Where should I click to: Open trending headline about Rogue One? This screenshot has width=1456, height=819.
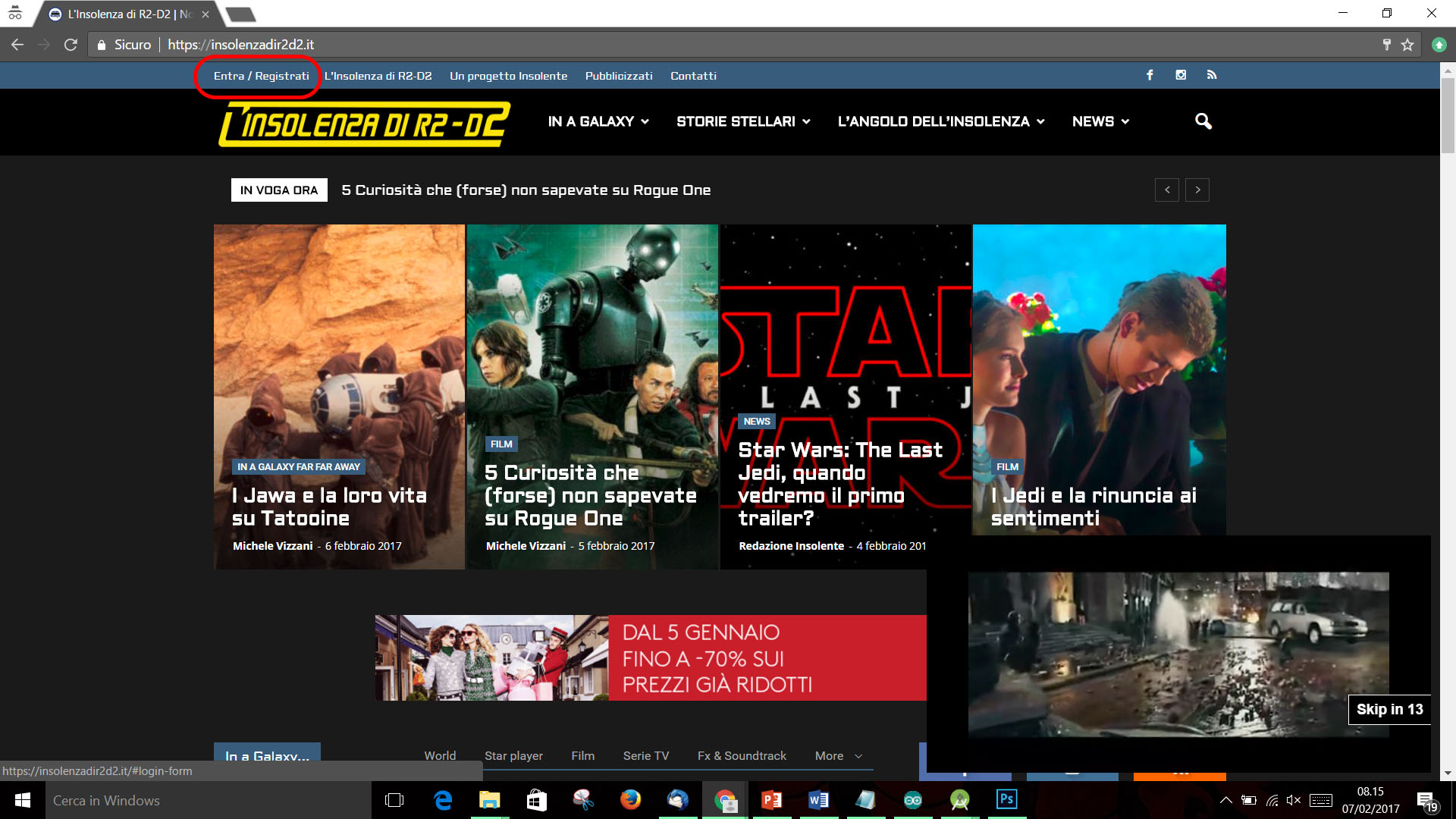[526, 190]
